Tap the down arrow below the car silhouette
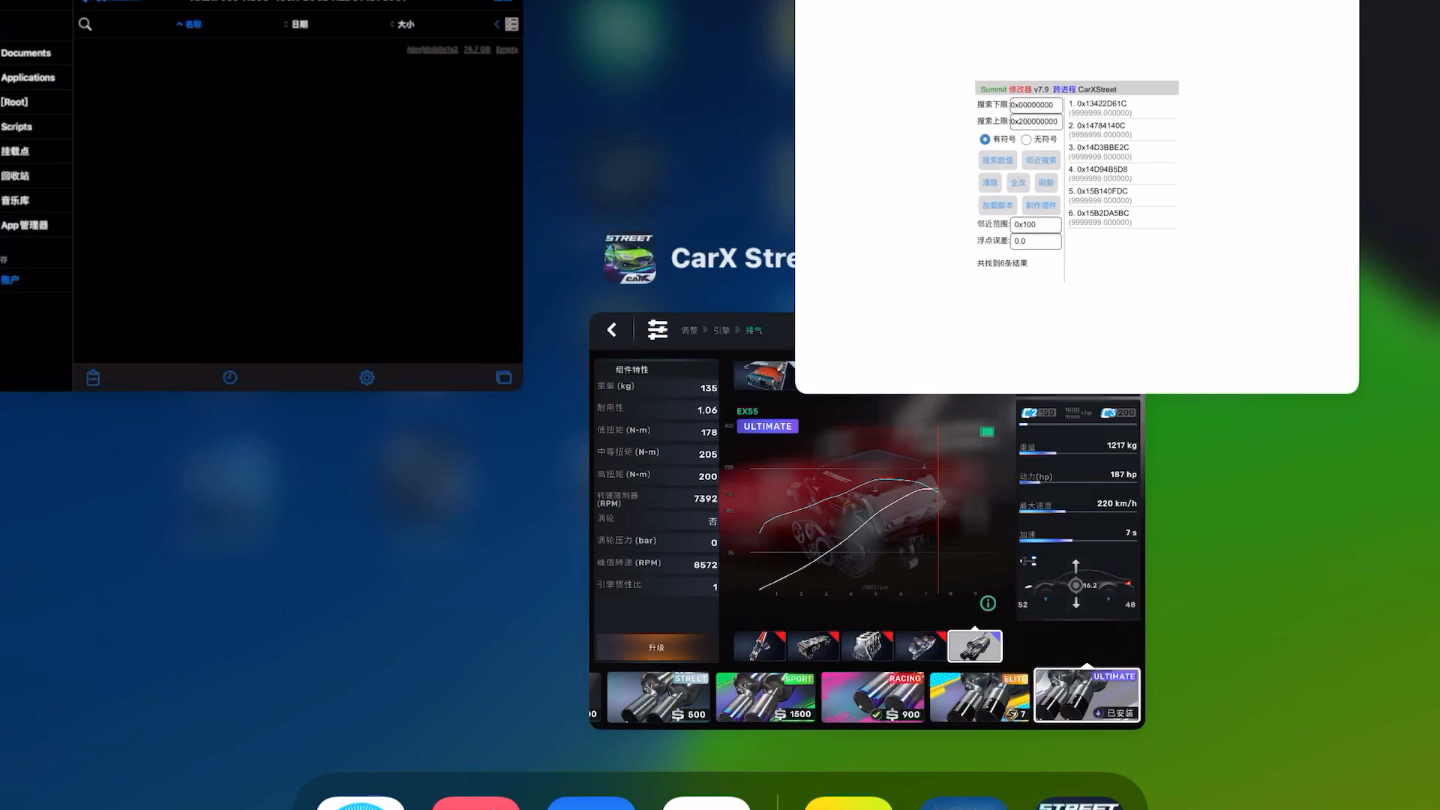The height and width of the screenshot is (810, 1440). click(1076, 603)
